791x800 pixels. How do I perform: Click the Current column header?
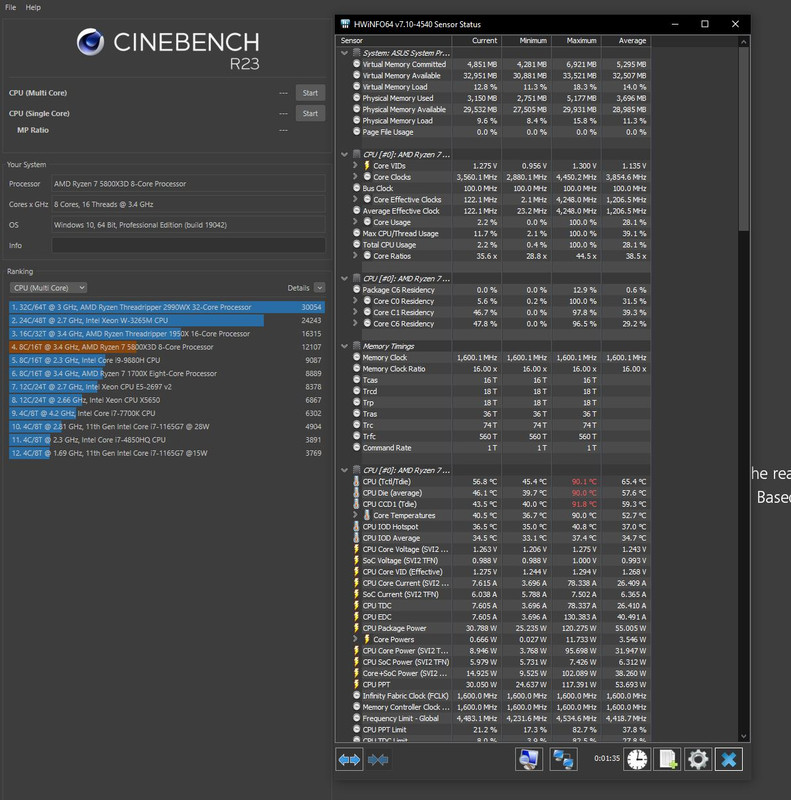476,41
